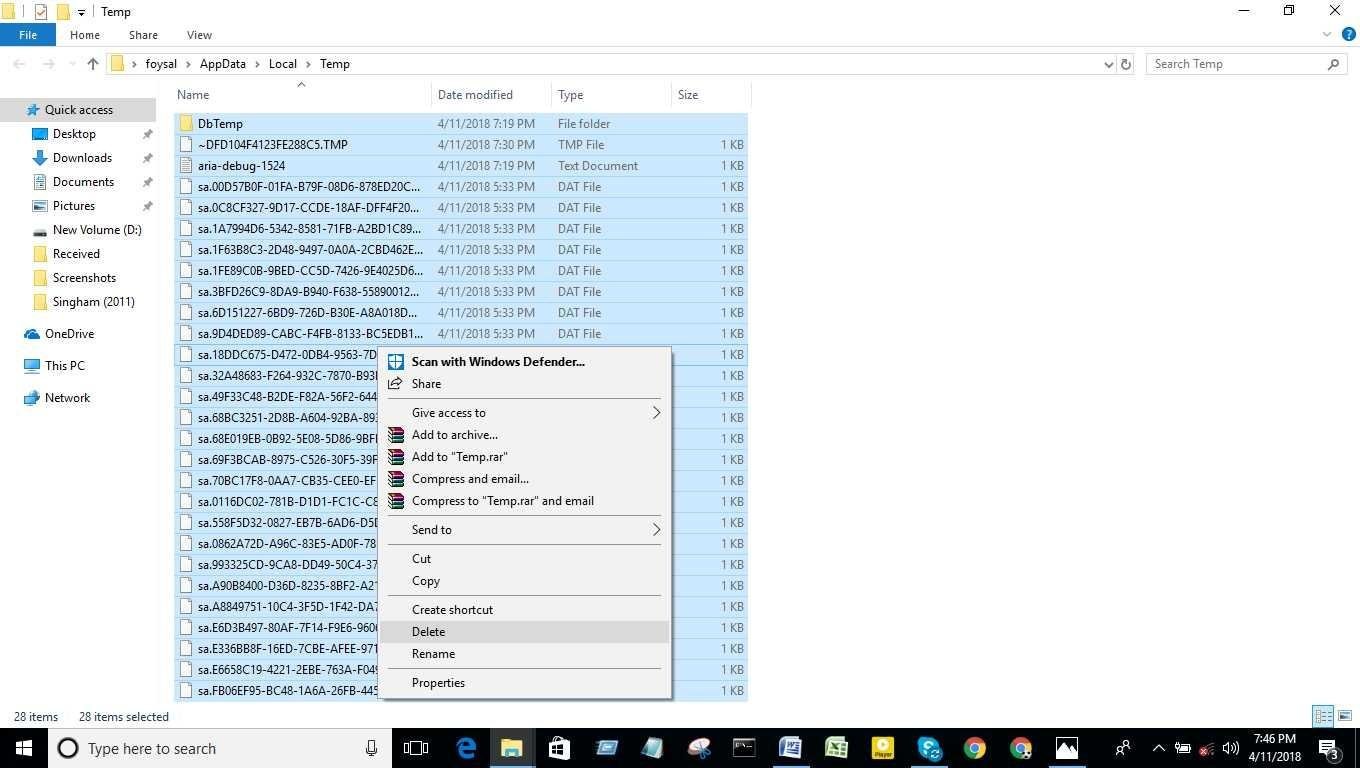Open the Snipping Tool taskbar icon
The width and height of the screenshot is (1360, 768).
tap(698, 748)
